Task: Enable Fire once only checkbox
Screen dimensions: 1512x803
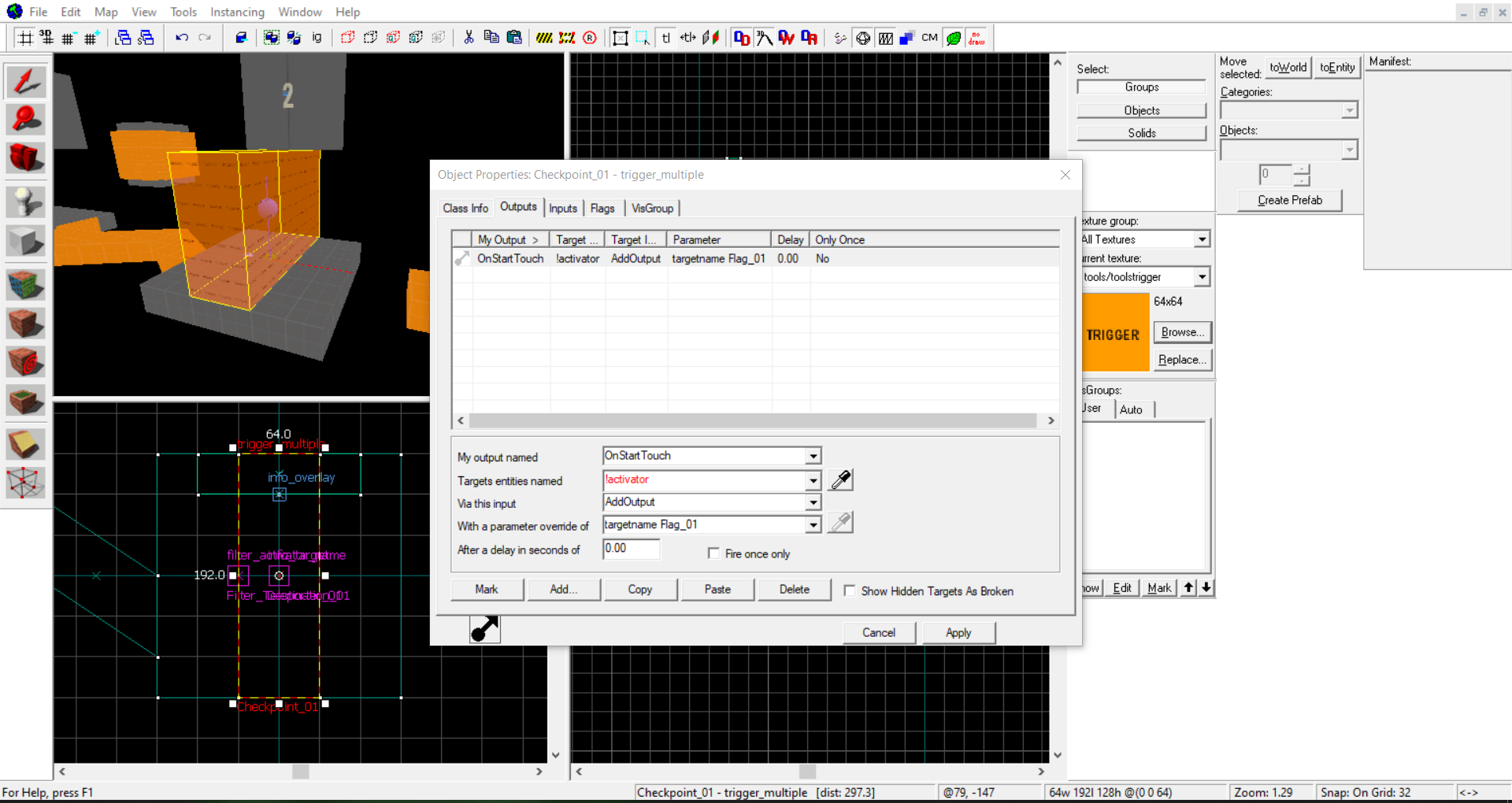Action: coord(713,553)
